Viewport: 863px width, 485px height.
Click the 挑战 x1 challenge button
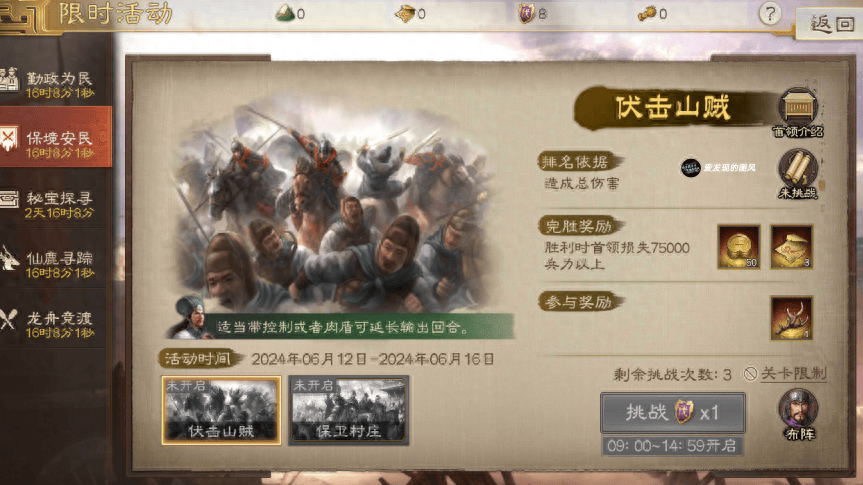coord(673,412)
